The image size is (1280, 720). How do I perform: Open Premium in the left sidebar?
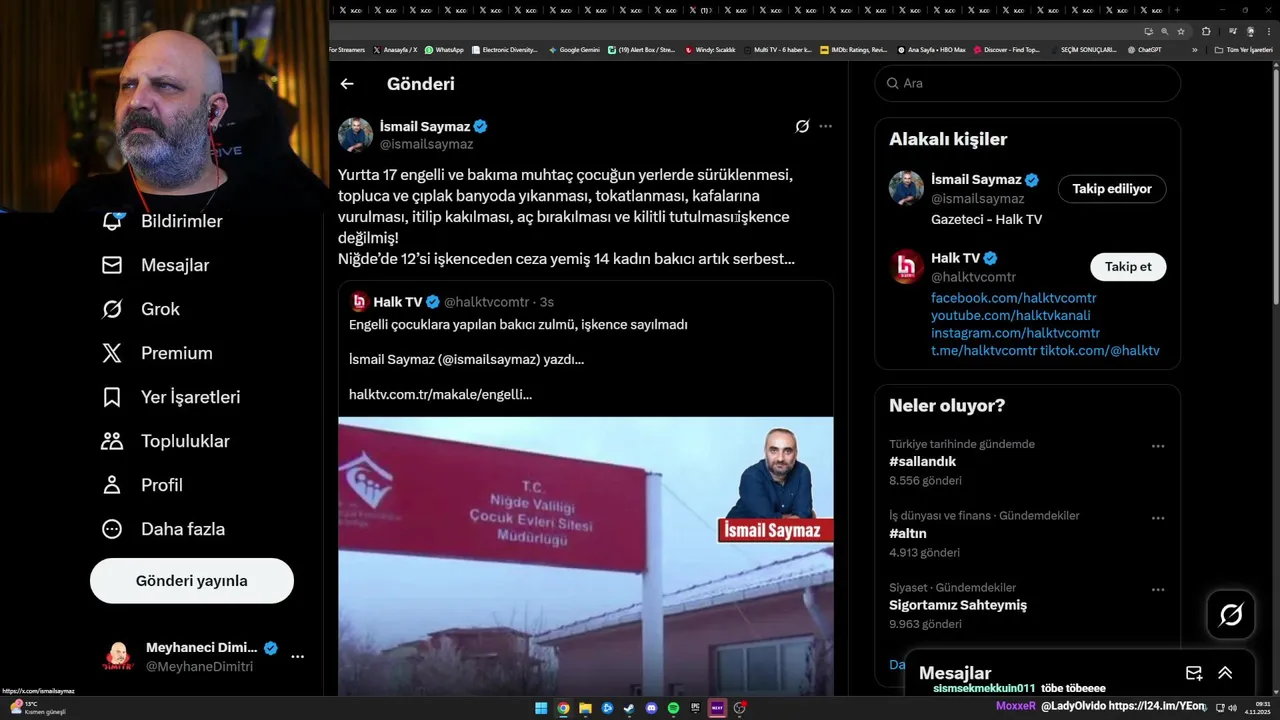coord(156,353)
